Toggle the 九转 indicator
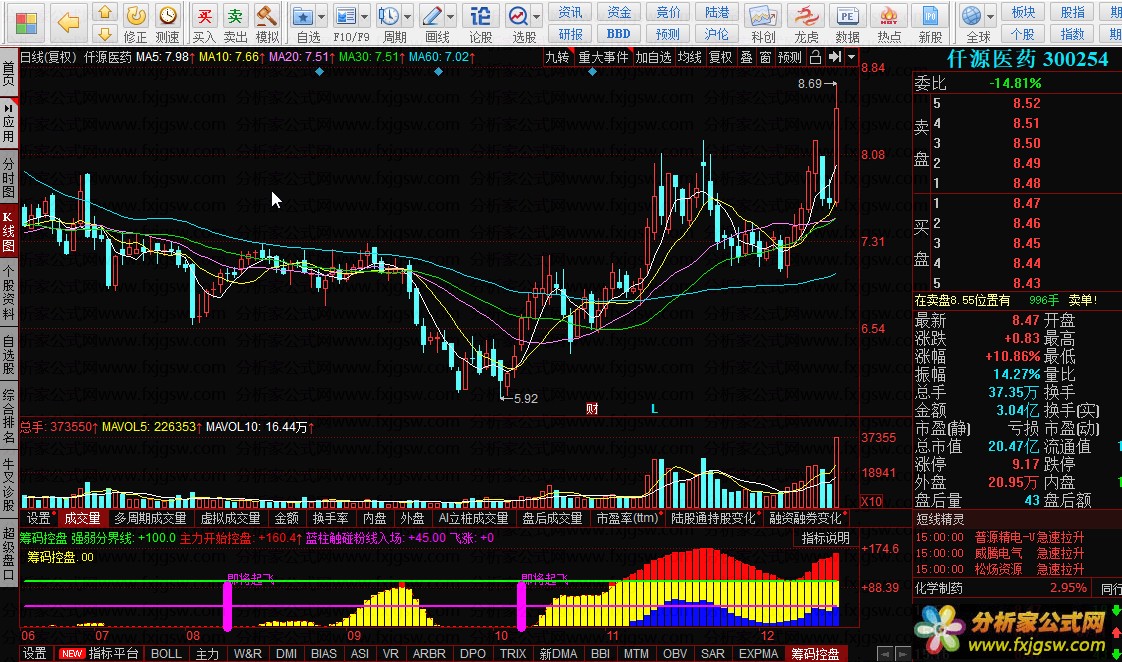This screenshot has height=662, width=1122. click(x=557, y=57)
